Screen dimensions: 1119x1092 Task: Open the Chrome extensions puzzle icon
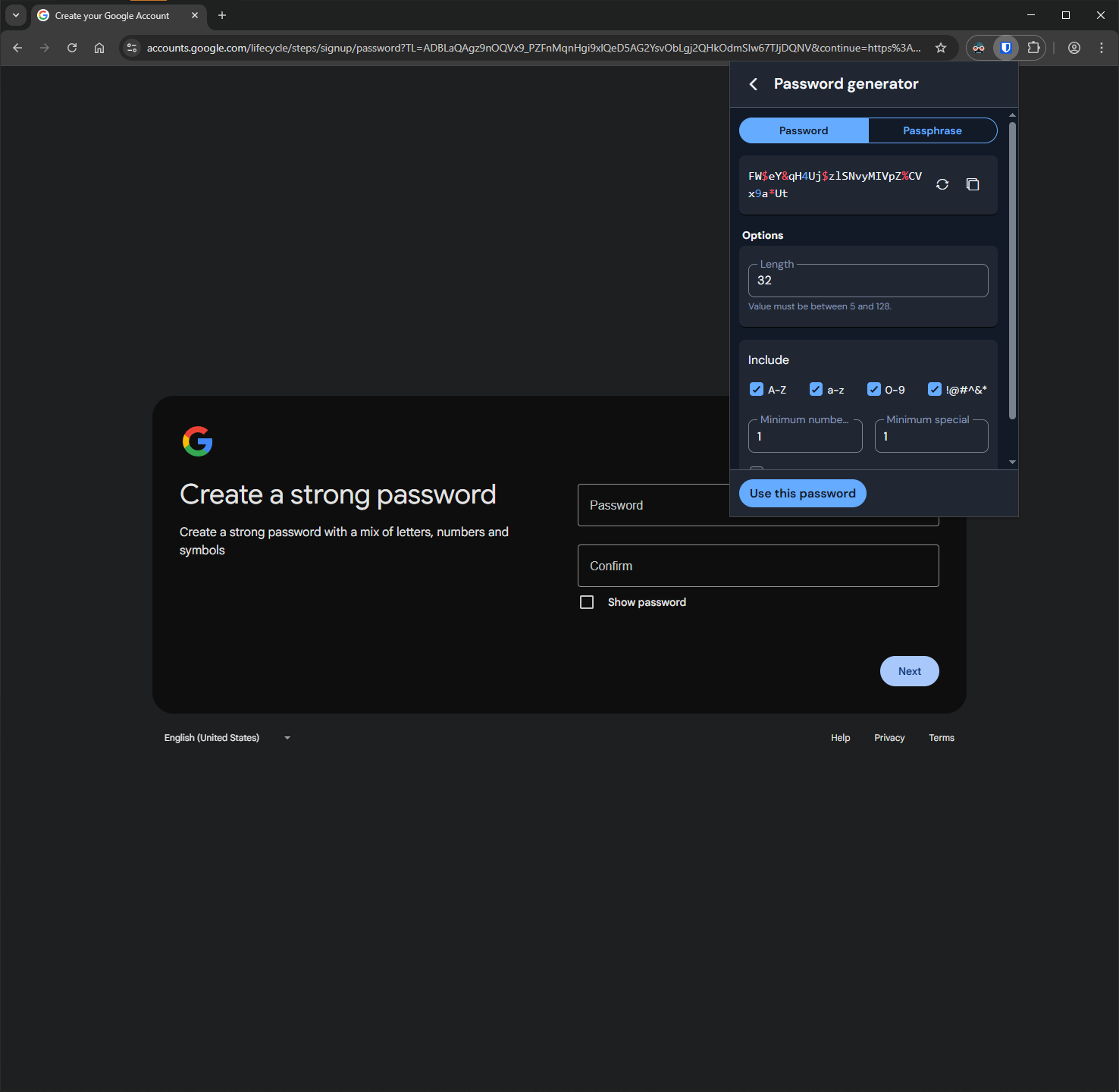pos(1033,48)
